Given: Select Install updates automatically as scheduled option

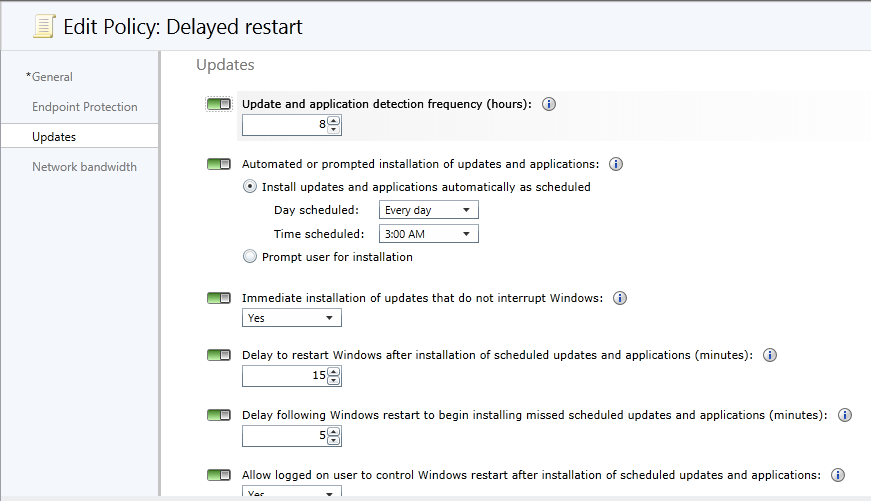Looking at the screenshot, I should tap(250, 187).
